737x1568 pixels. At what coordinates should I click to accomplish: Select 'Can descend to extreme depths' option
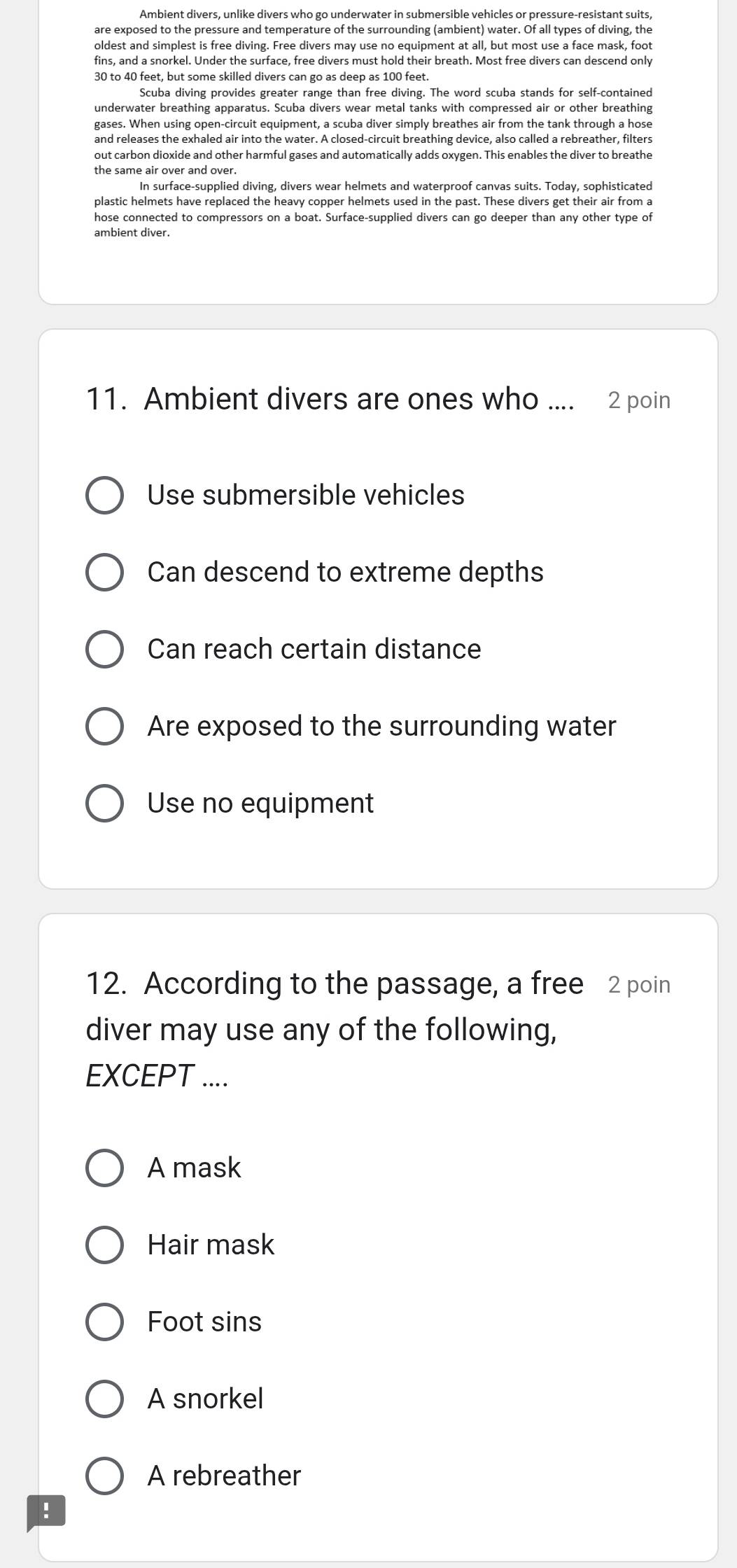[x=105, y=573]
